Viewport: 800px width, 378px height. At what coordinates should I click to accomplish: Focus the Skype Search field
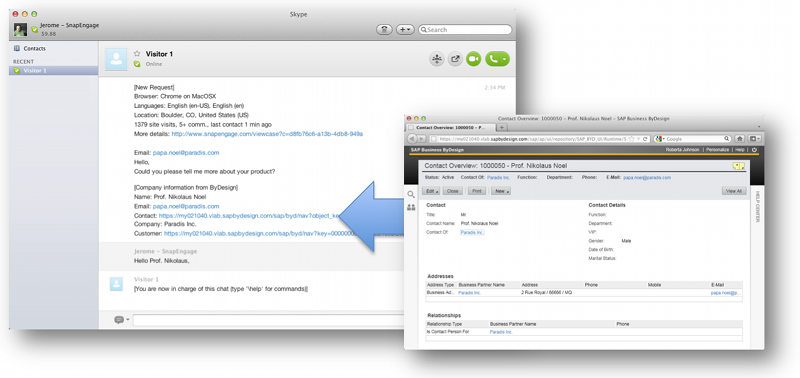[x=465, y=30]
